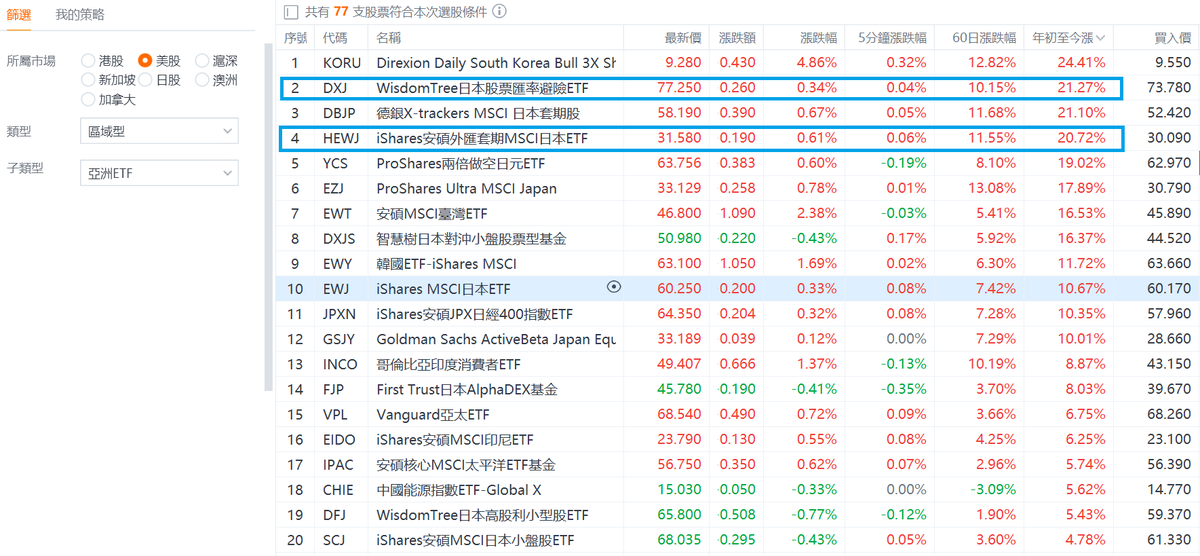Image resolution: width=1200 pixels, height=556 pixels.
Task: Select the KORU ticker code
Action: [342, 62]
